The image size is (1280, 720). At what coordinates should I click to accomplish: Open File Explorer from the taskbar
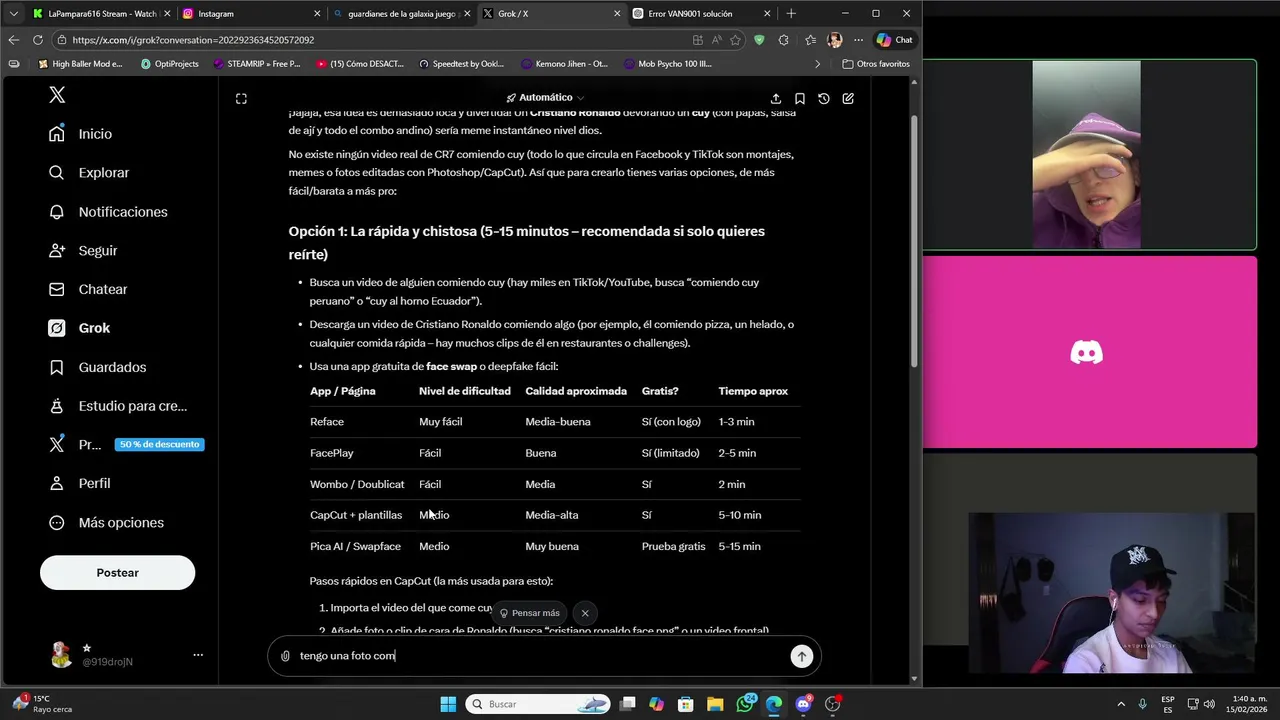point(715,704)
